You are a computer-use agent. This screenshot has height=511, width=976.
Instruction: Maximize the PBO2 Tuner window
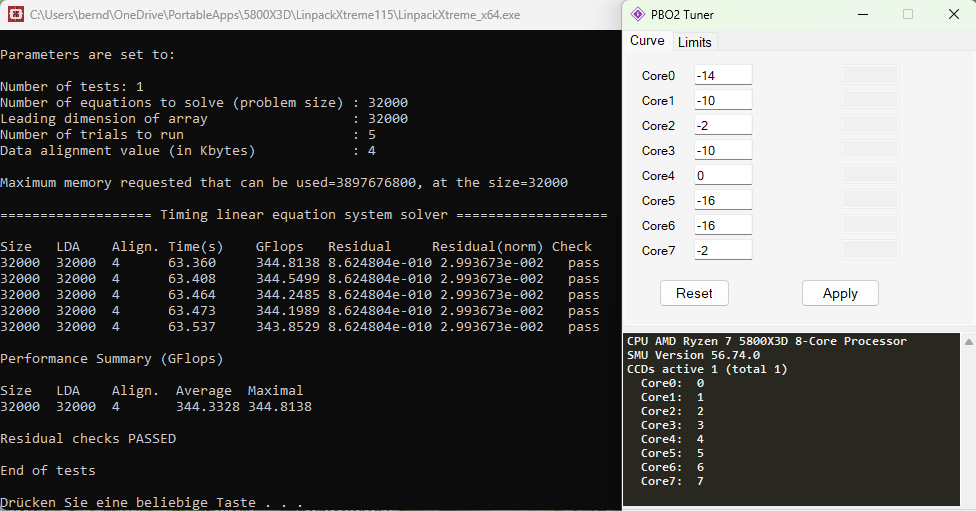[908, 14]
